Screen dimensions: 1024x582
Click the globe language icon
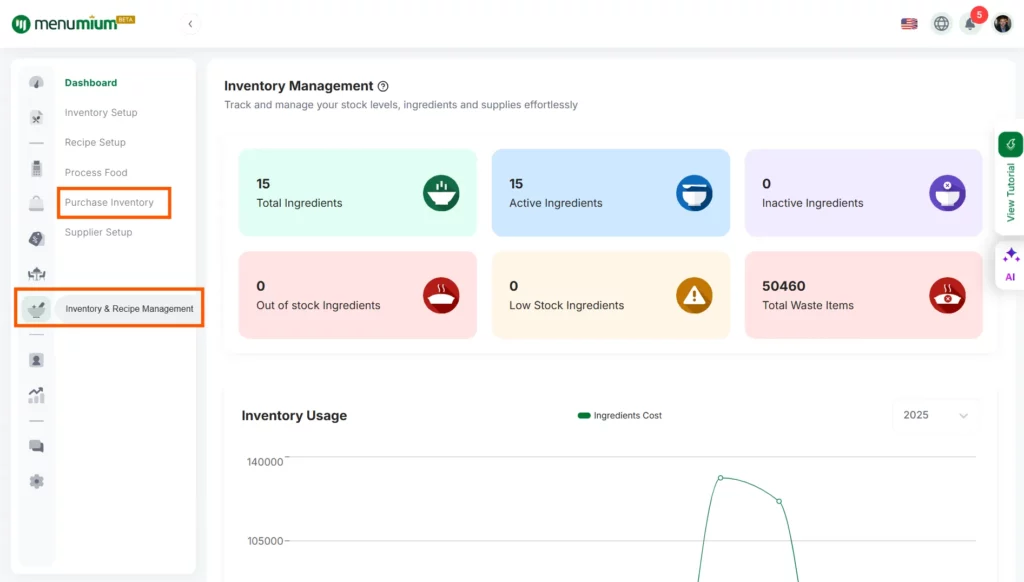pyautogui.click(x=941, y=24)
